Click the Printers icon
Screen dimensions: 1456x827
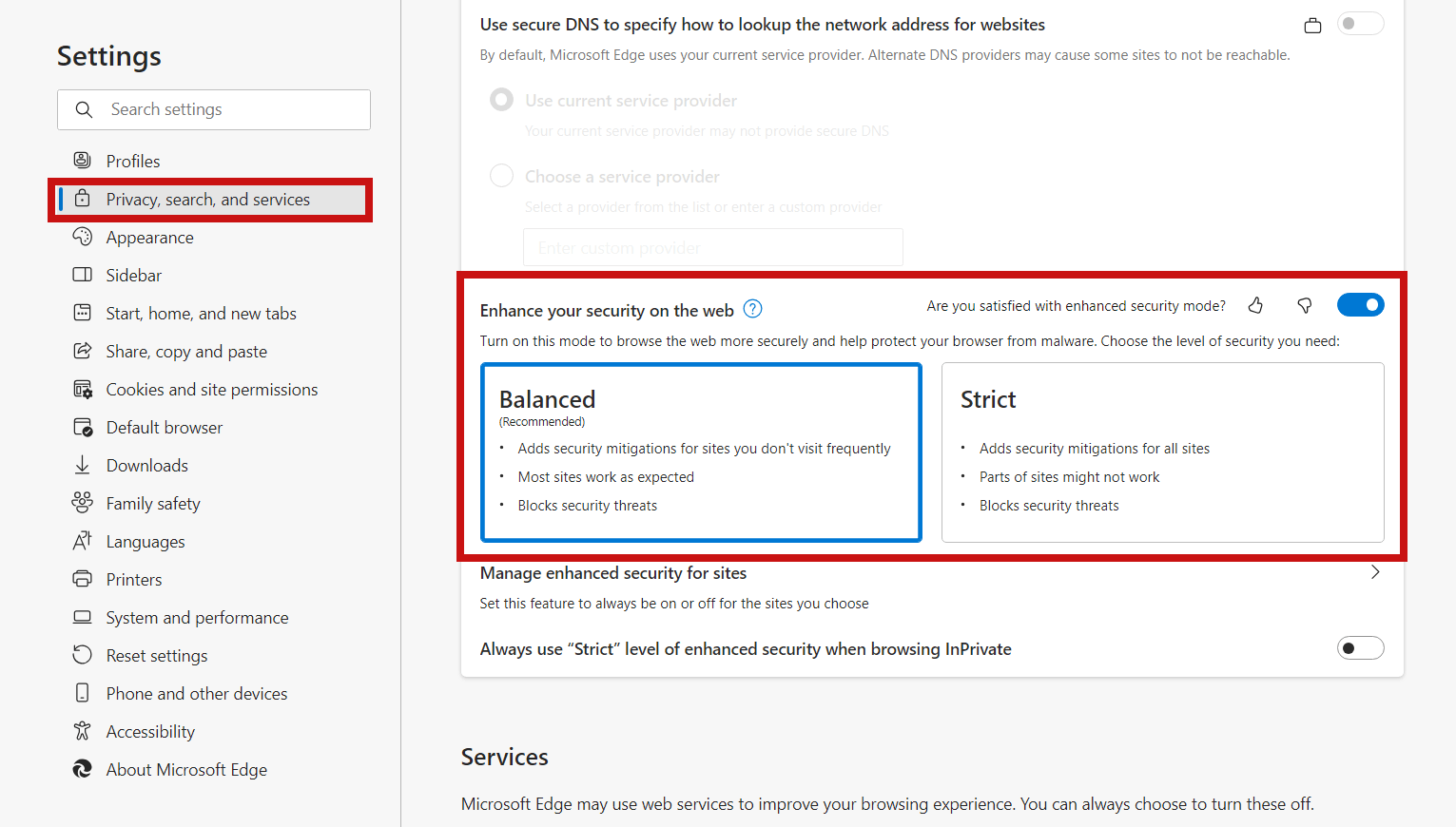point(83,579)
